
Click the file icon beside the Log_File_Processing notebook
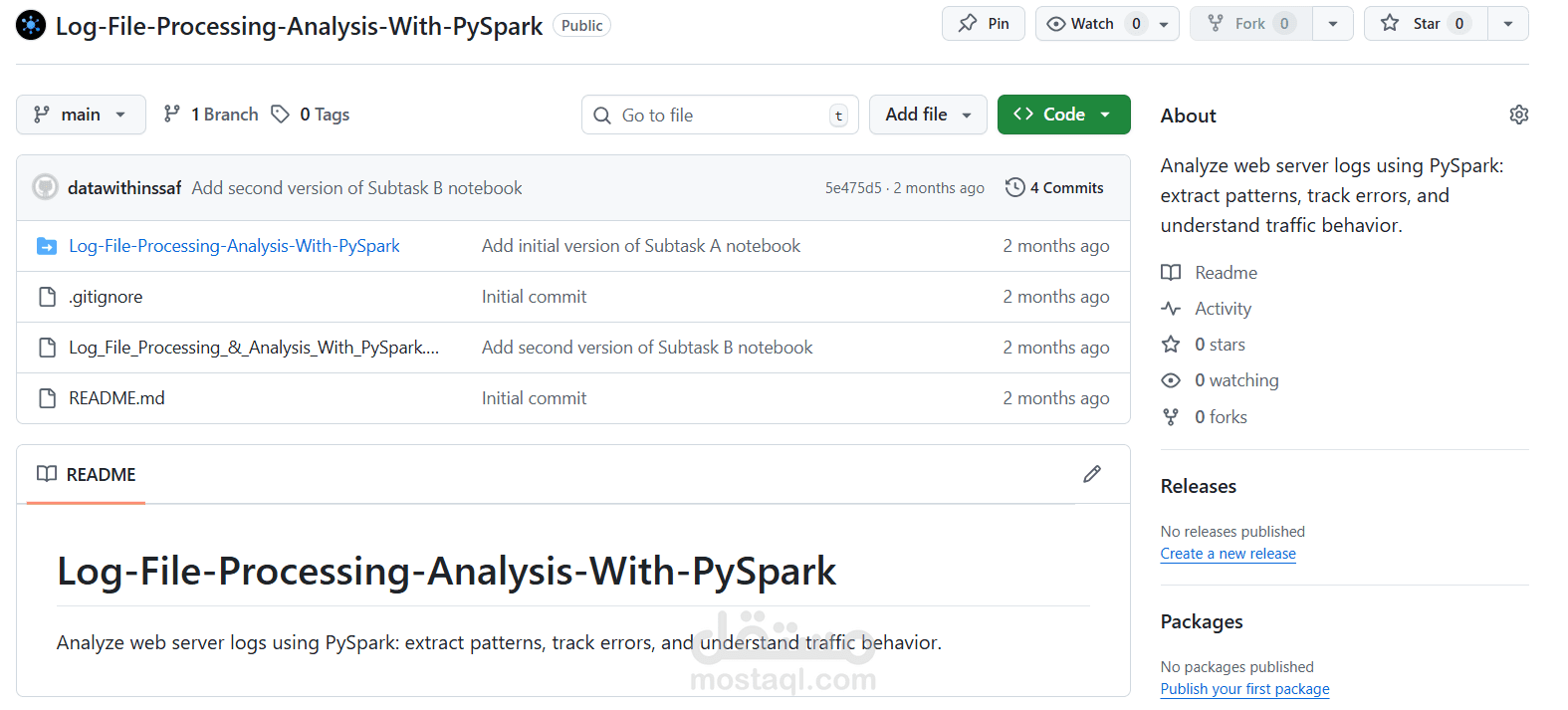pyautogui.click(x=47, y=348)
